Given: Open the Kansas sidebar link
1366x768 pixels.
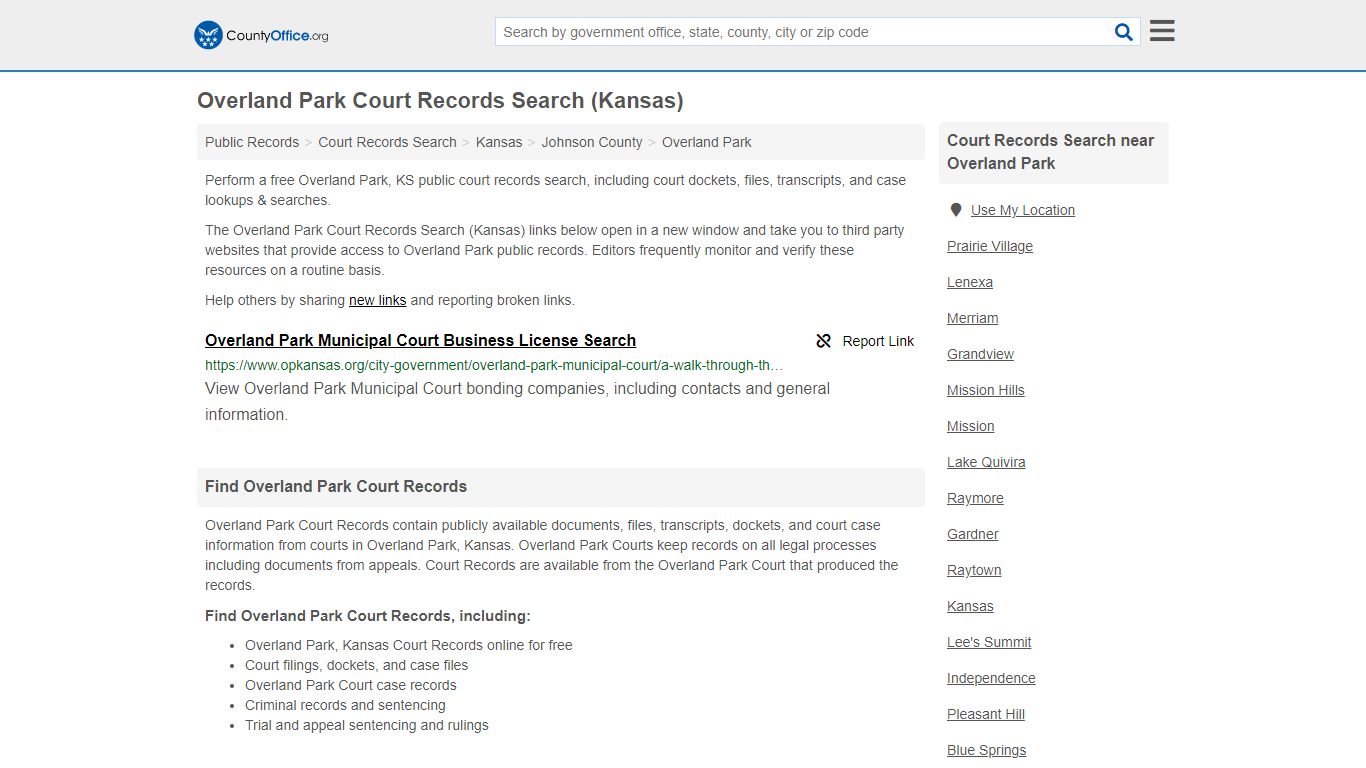Looking at the screenshot, I should pos(970,606).
